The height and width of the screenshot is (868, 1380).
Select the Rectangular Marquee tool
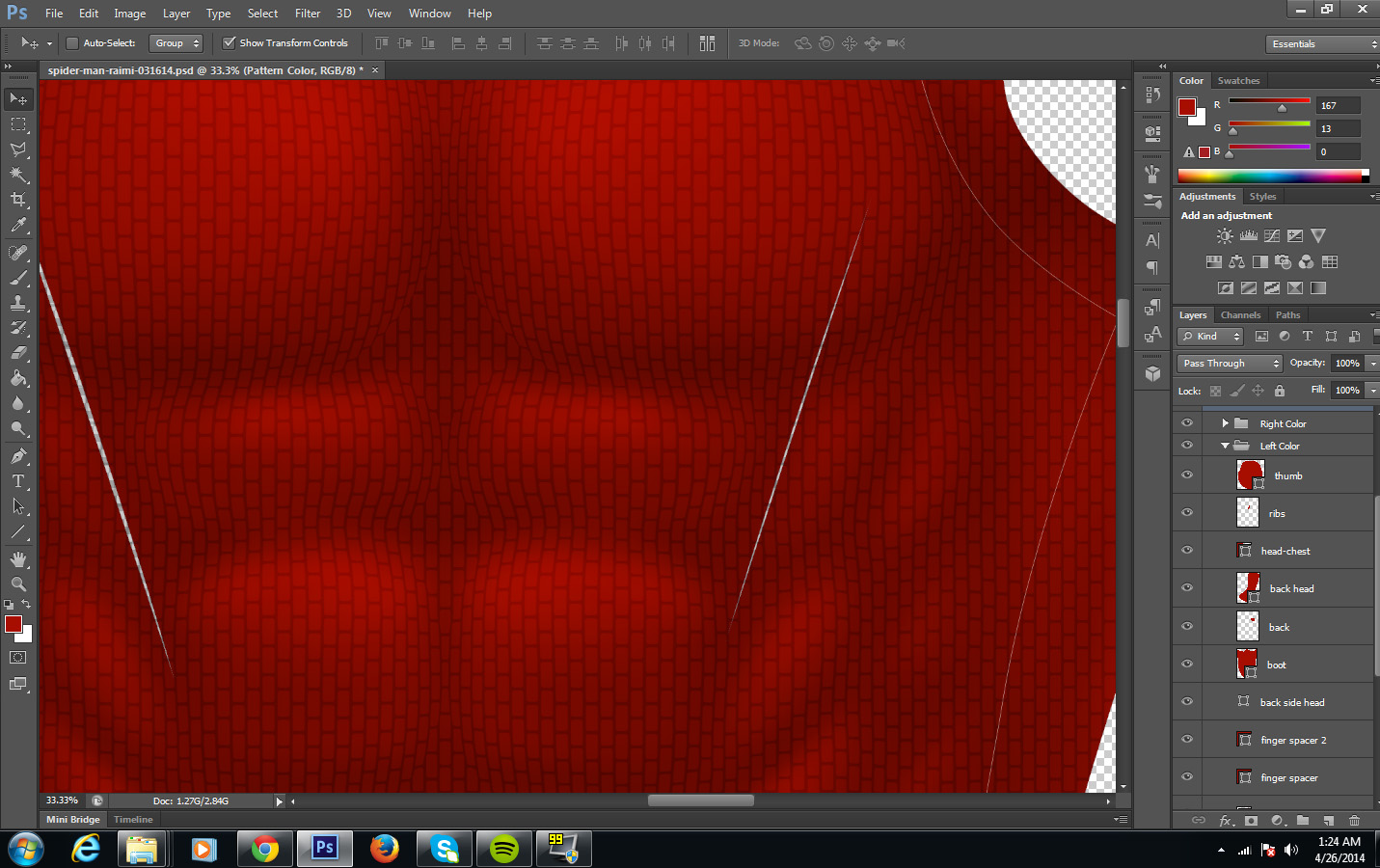18,124
